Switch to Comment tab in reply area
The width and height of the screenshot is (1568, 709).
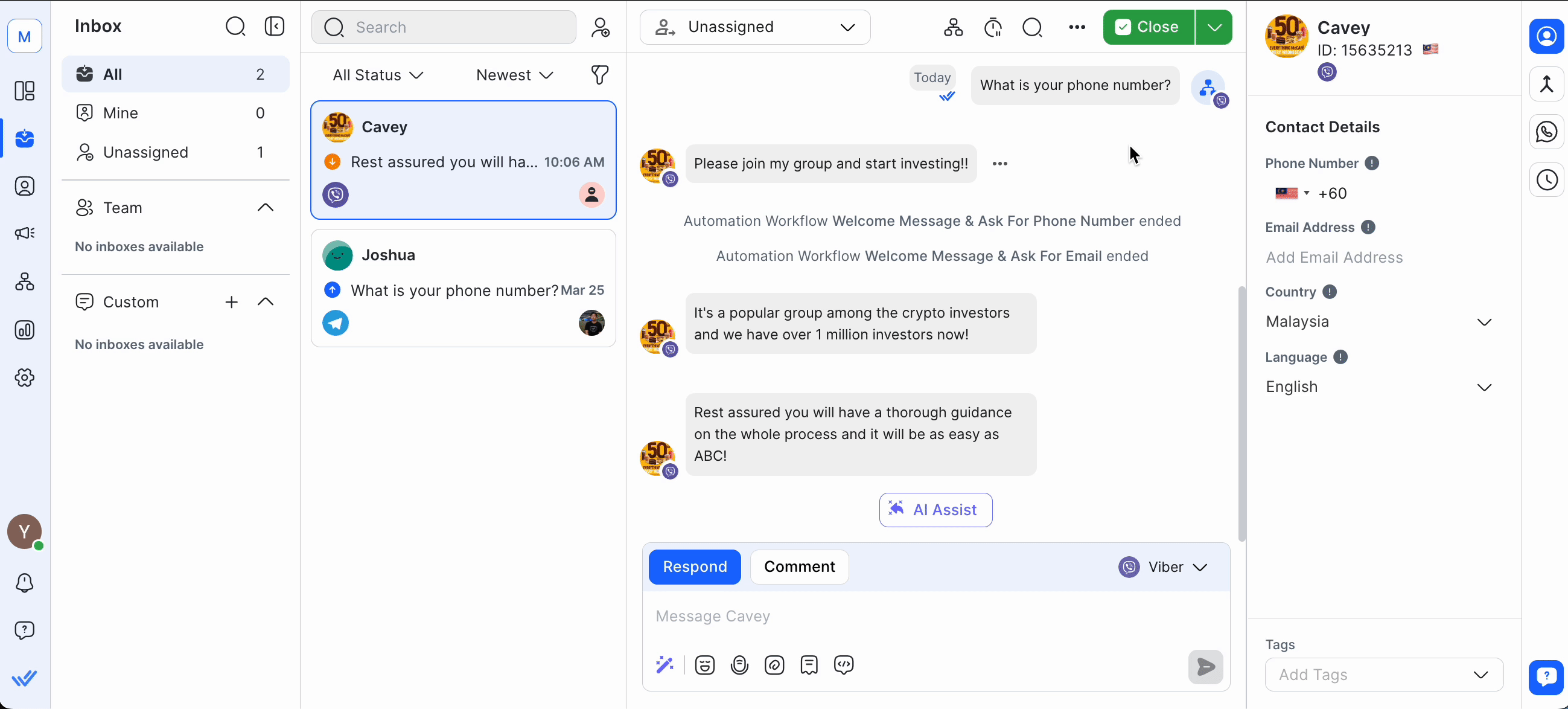point(800,567)
